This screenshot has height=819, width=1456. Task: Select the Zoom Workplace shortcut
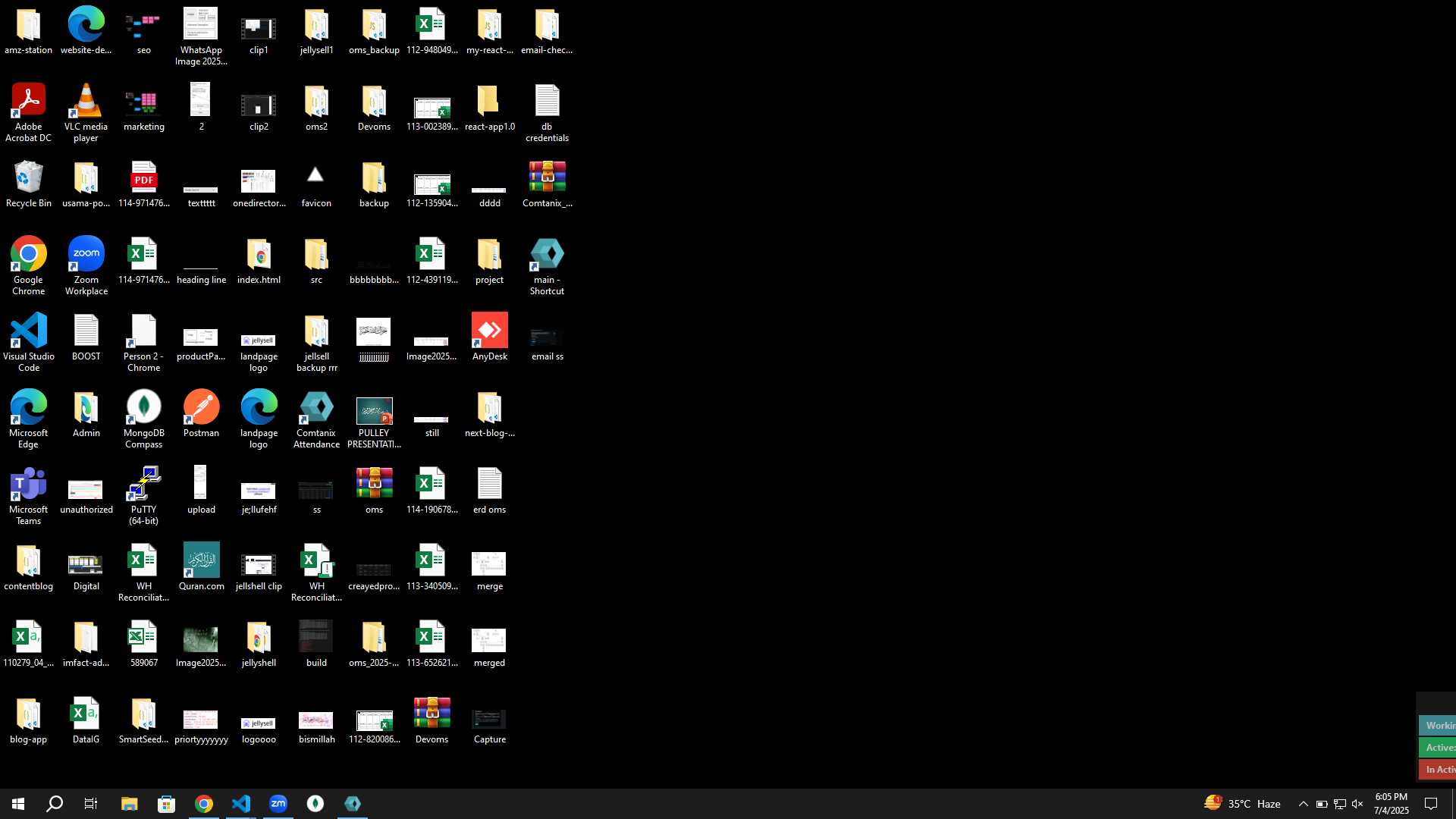click(x=86, y=266)
